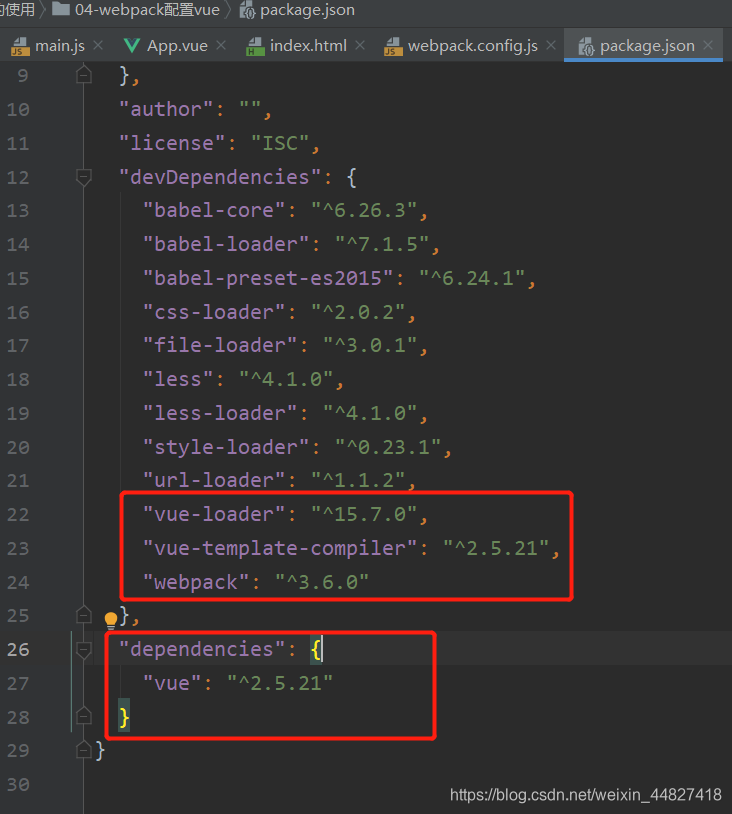Click the "^3.6.0" version value
Image resolution: width=732 pixels, height=814 pixels.
pyautogui.click(x=321, y=582)
